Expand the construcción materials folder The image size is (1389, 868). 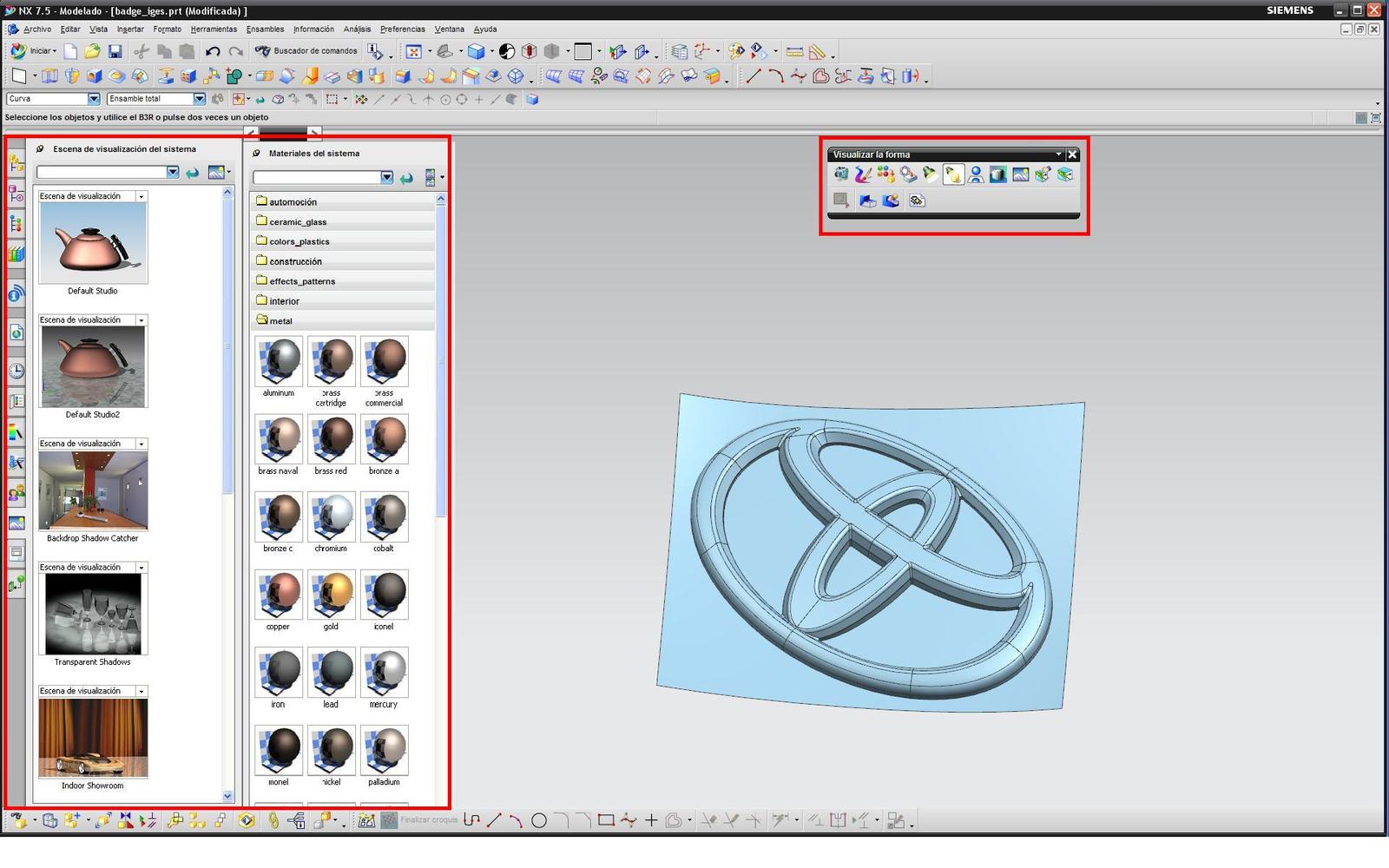(x=343, y=261)
